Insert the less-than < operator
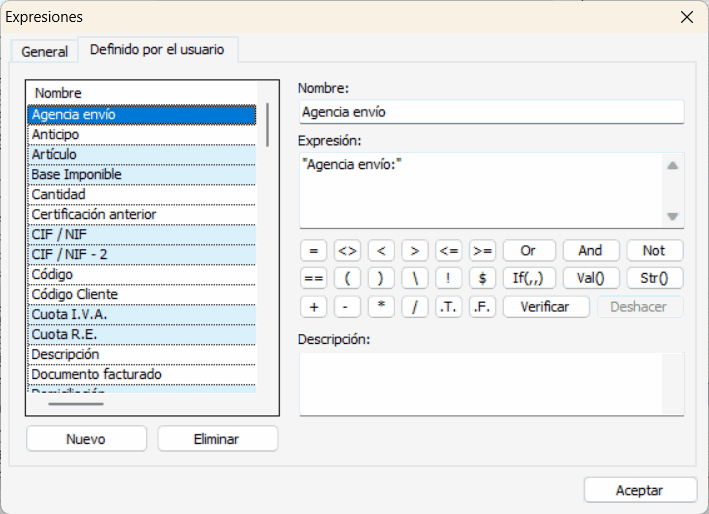Screen dimensions: 709x514 381,250
